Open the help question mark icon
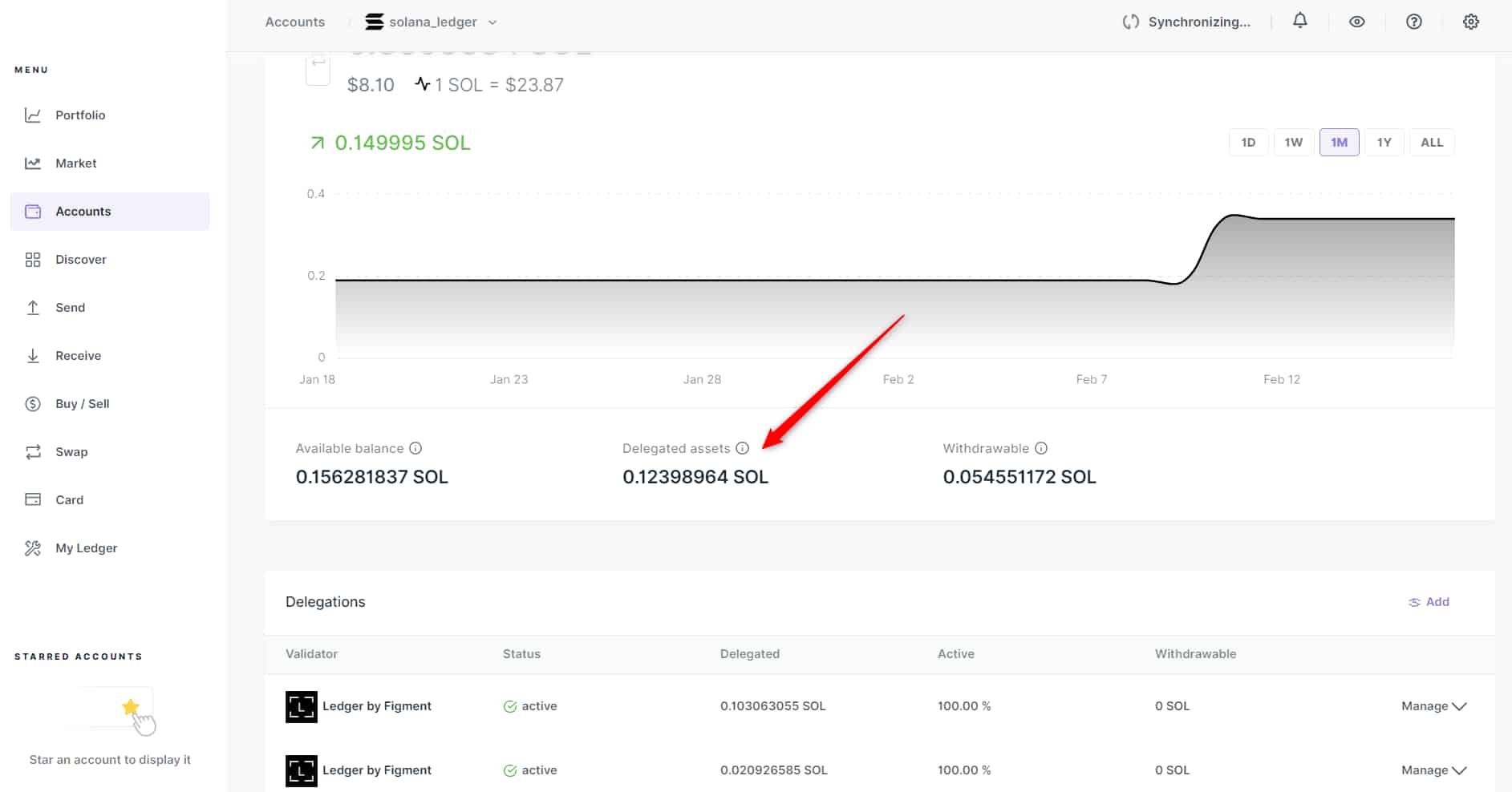 (x=1413, y=22)
